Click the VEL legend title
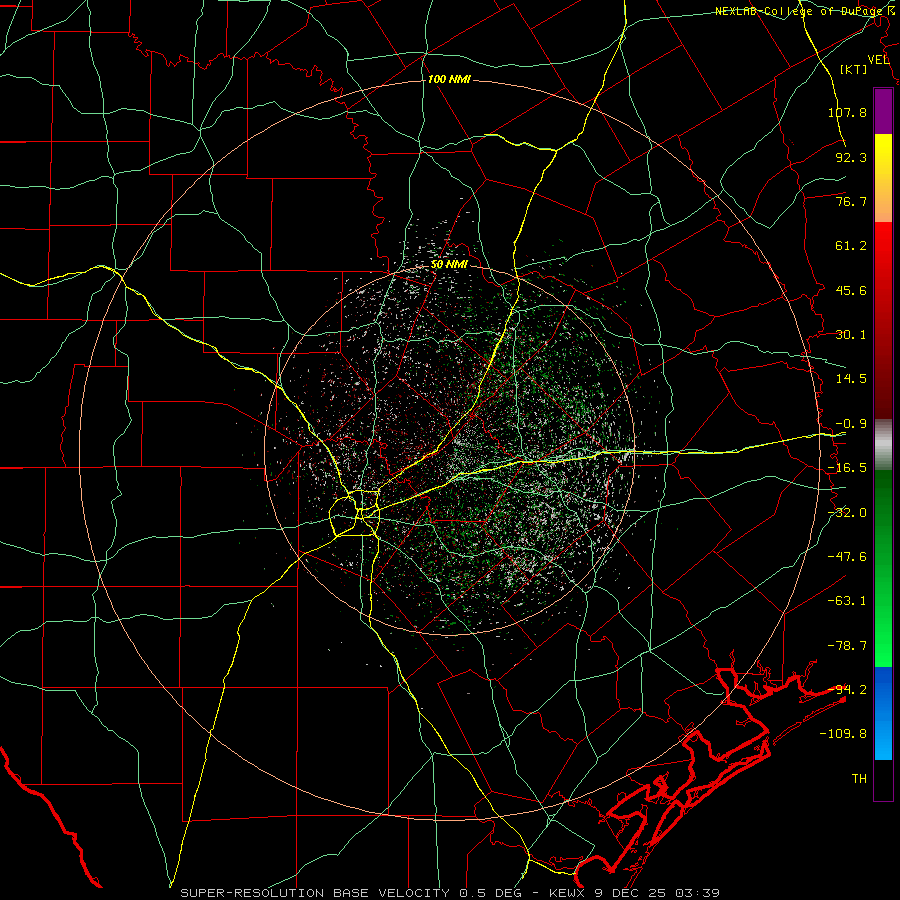Viewport: 900px width, 900px height. tap(879, 60)
